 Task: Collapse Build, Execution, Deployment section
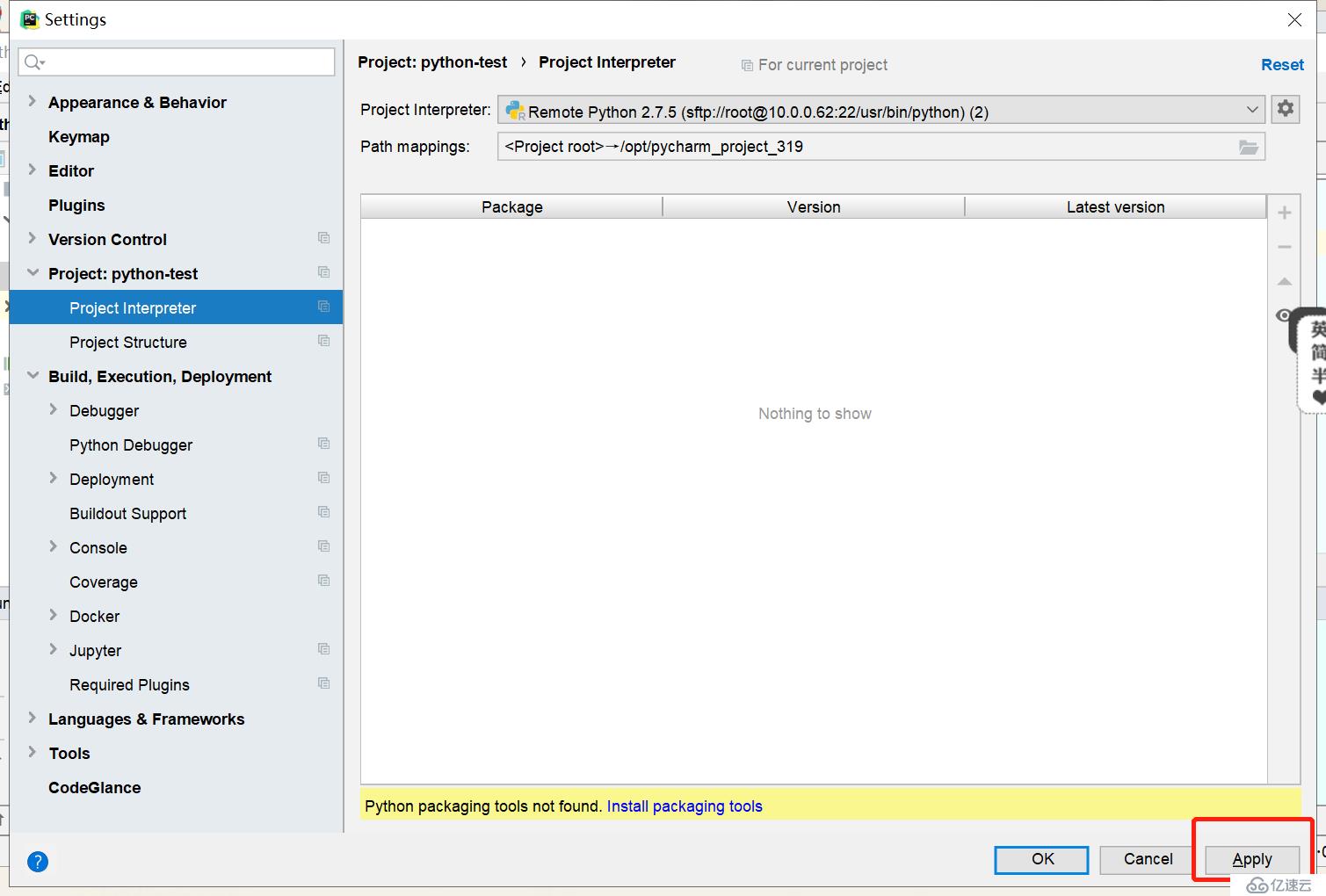click(x=33, y=375)
